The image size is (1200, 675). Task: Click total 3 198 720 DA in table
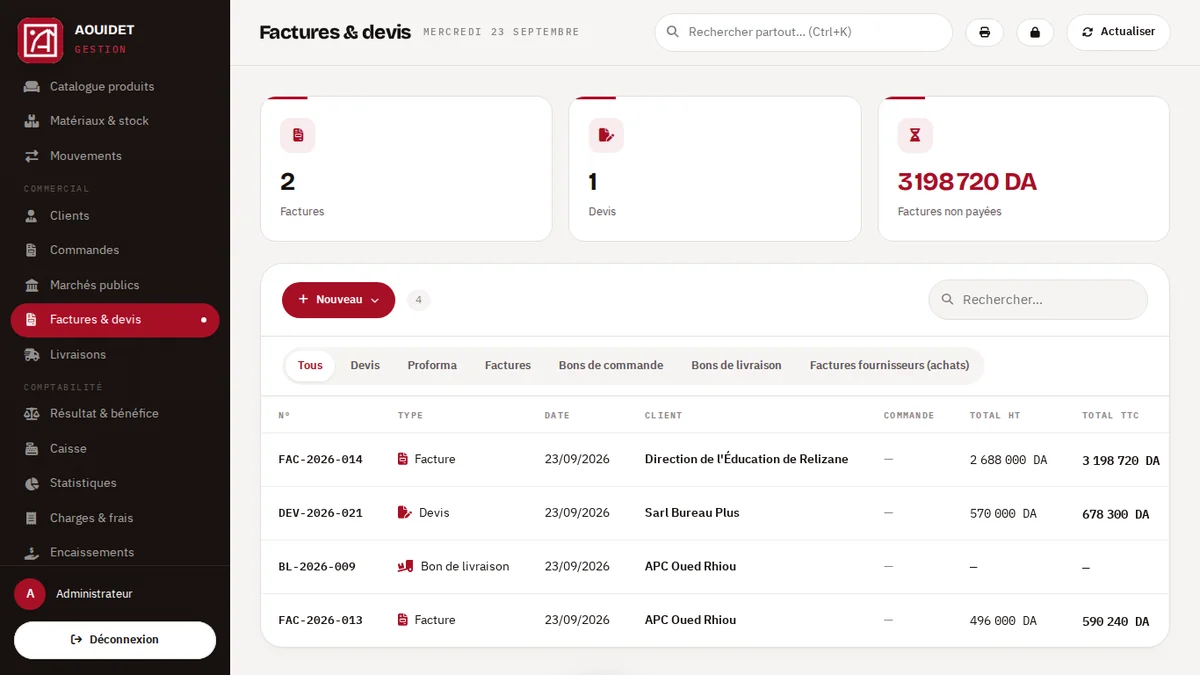coord(1121,461)
